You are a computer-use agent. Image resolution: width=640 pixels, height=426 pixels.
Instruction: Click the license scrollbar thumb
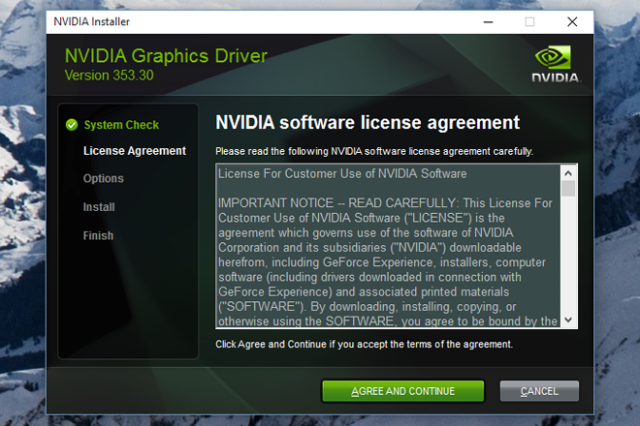(568, 188)
